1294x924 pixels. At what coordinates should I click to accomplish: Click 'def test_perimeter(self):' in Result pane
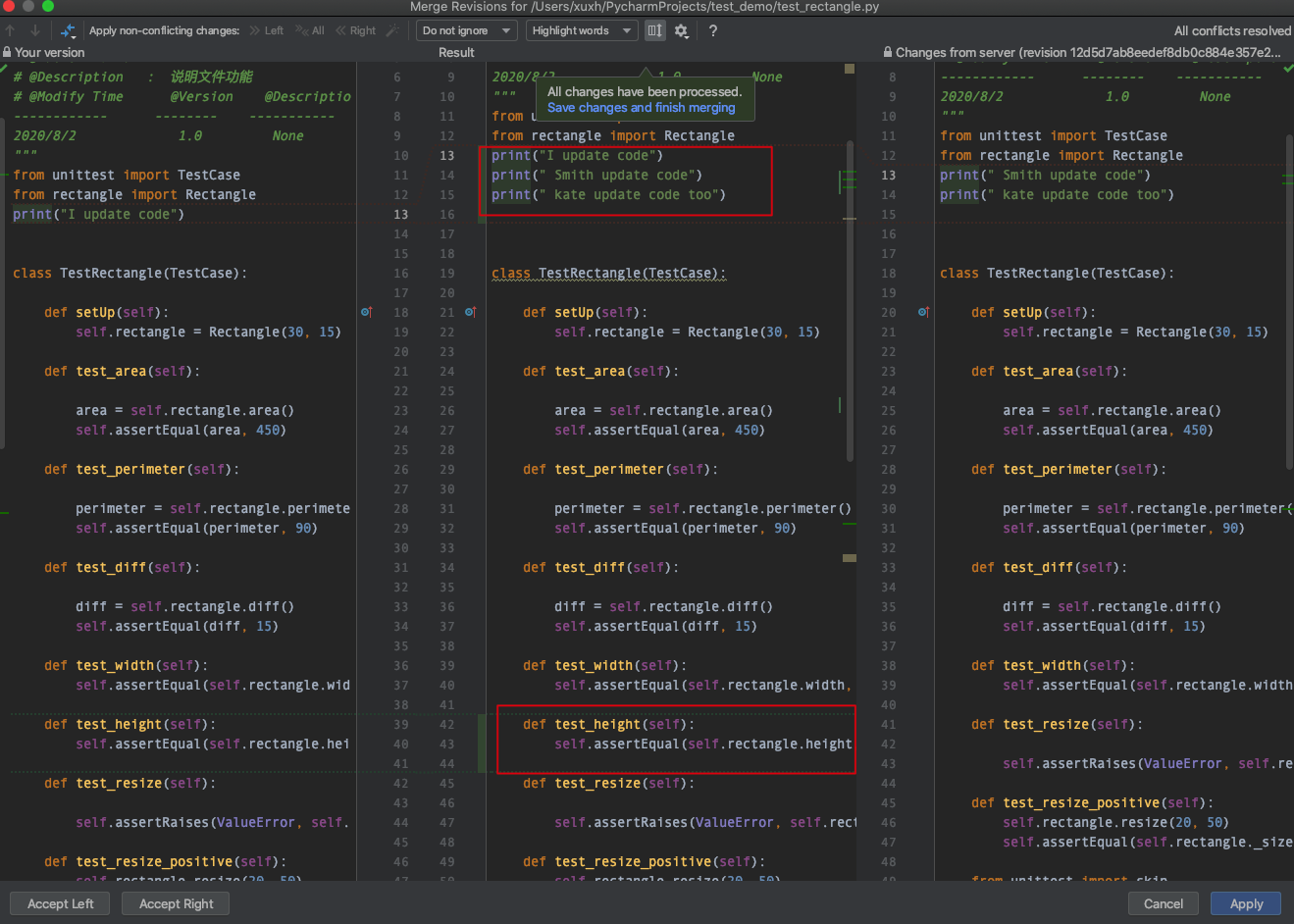620,469
